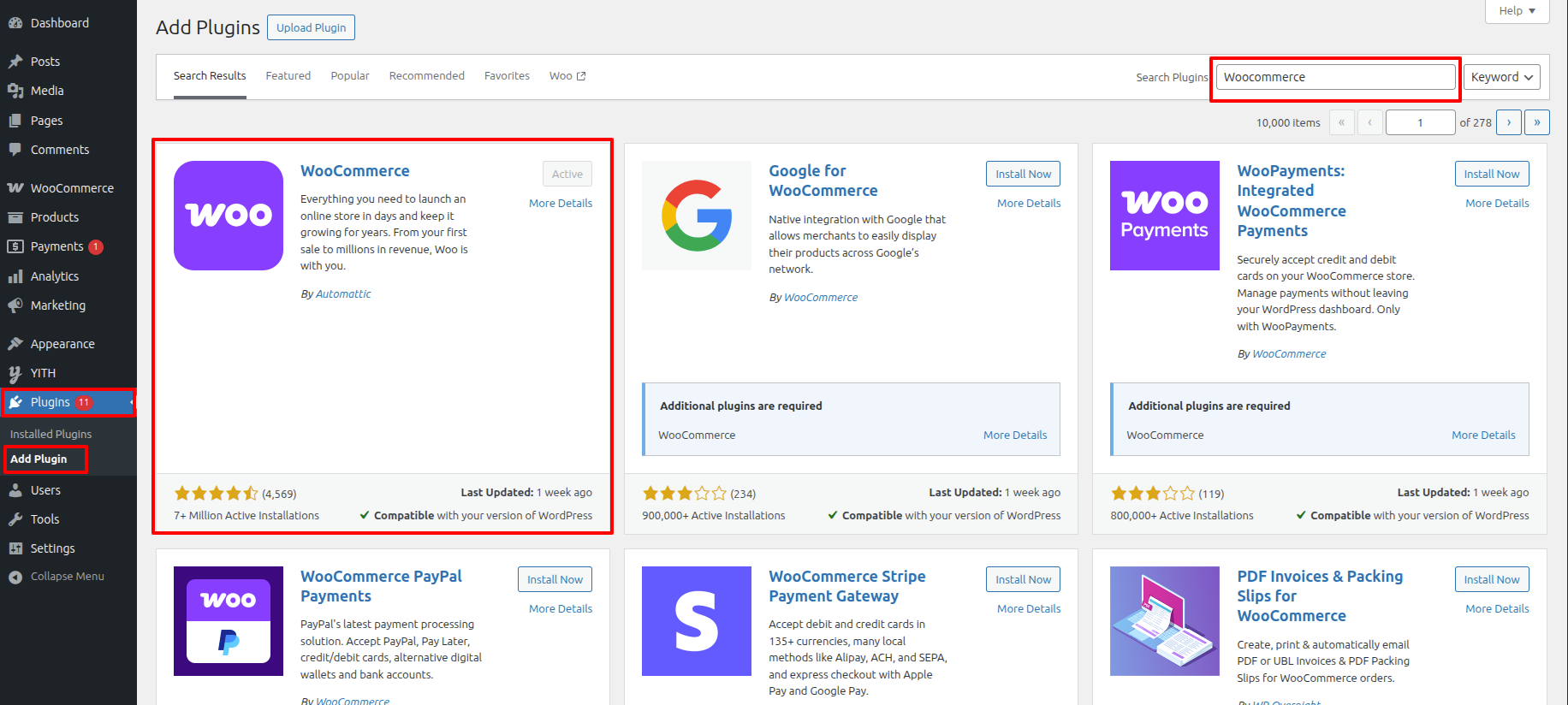Open More Details in Google card's required plugins box
Image resolution: width=1568 pixels, height=705 pixels.
point(1015,435)
